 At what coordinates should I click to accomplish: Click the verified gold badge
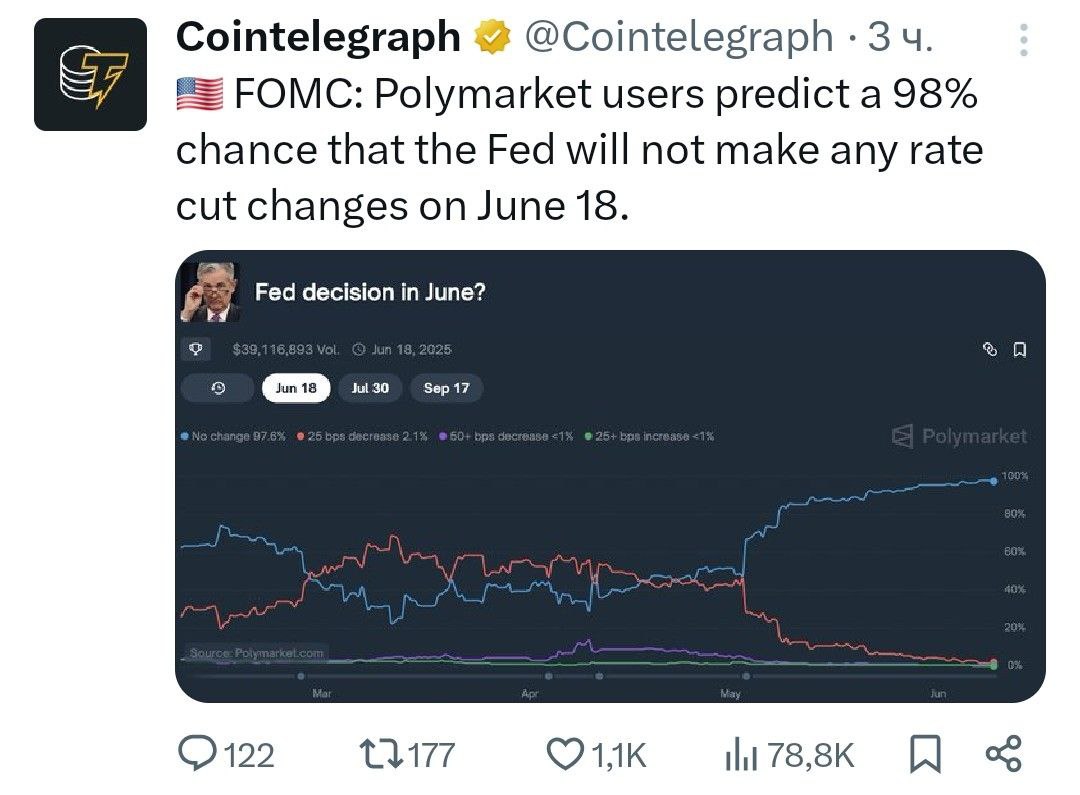pos(492,37)
